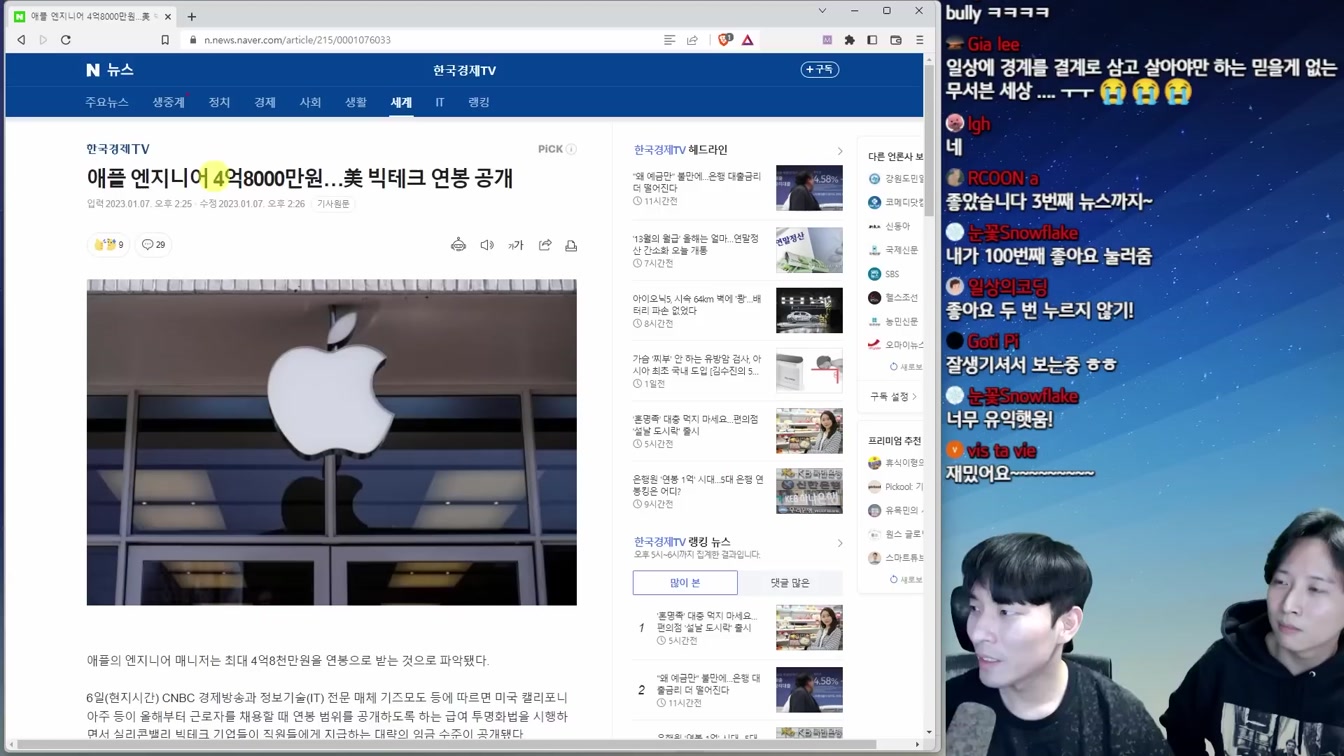The width and height of the screenshot is (1344, 756).
Task: Expand 한국경제TV 헤드라인 with the arrow
Action: [839, 151]
